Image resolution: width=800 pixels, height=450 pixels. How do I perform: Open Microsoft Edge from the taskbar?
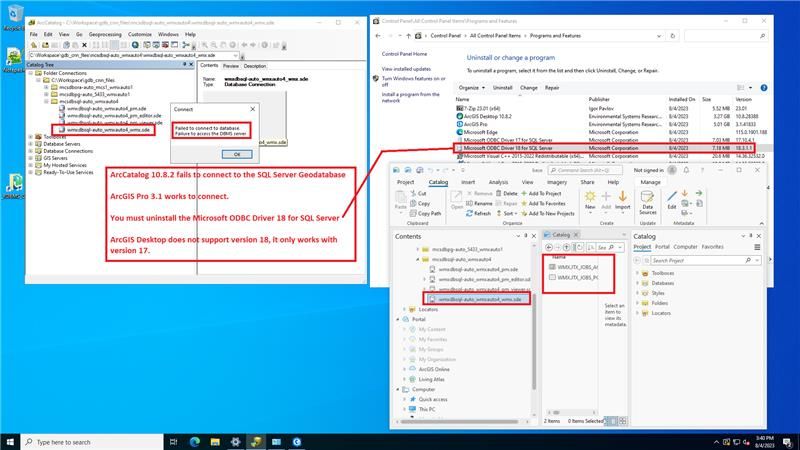[x=194, y=442]
